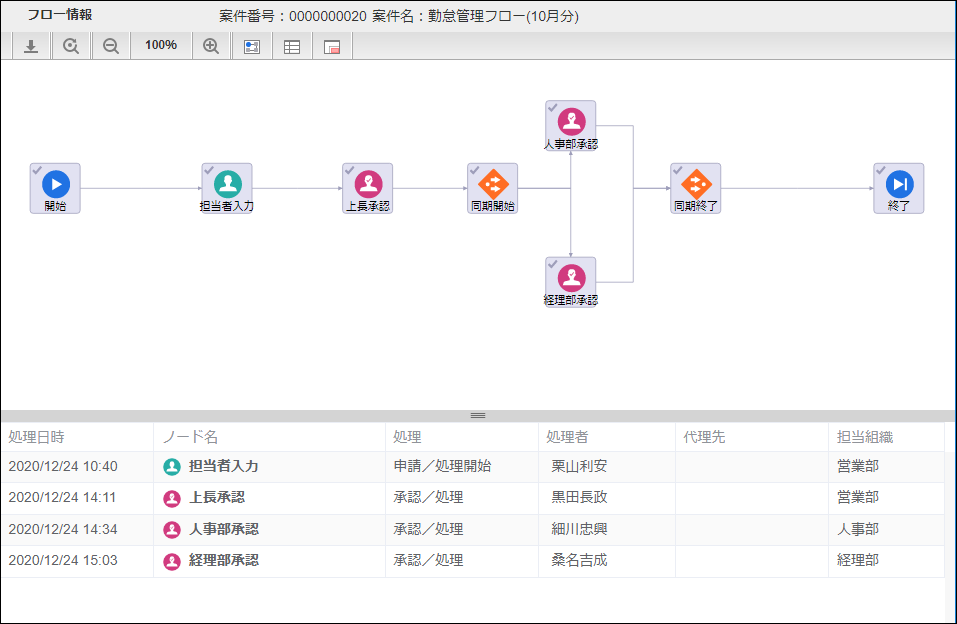Screen dimensions: 957x624
Task: Select the 同期開始 sync node
Action: [x=493, y=188]
